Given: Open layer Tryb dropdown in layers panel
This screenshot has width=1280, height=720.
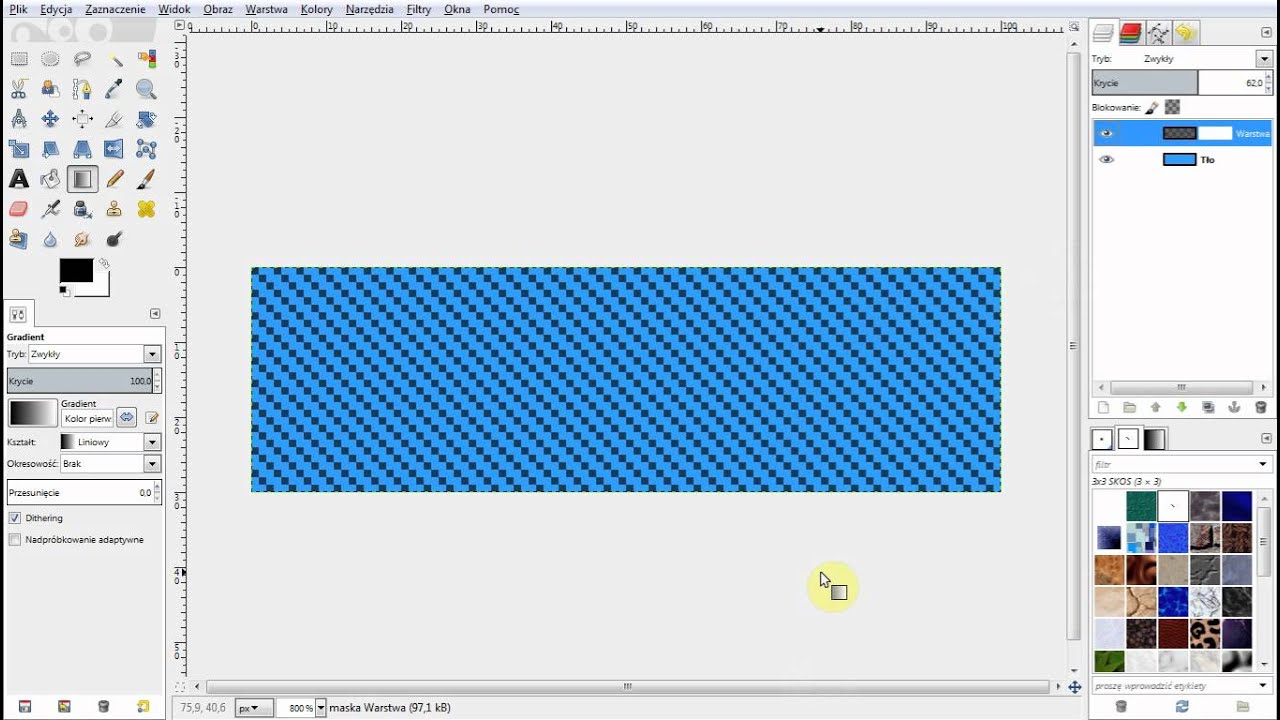Looking at the screenshot, I should tap(1264, 59).
